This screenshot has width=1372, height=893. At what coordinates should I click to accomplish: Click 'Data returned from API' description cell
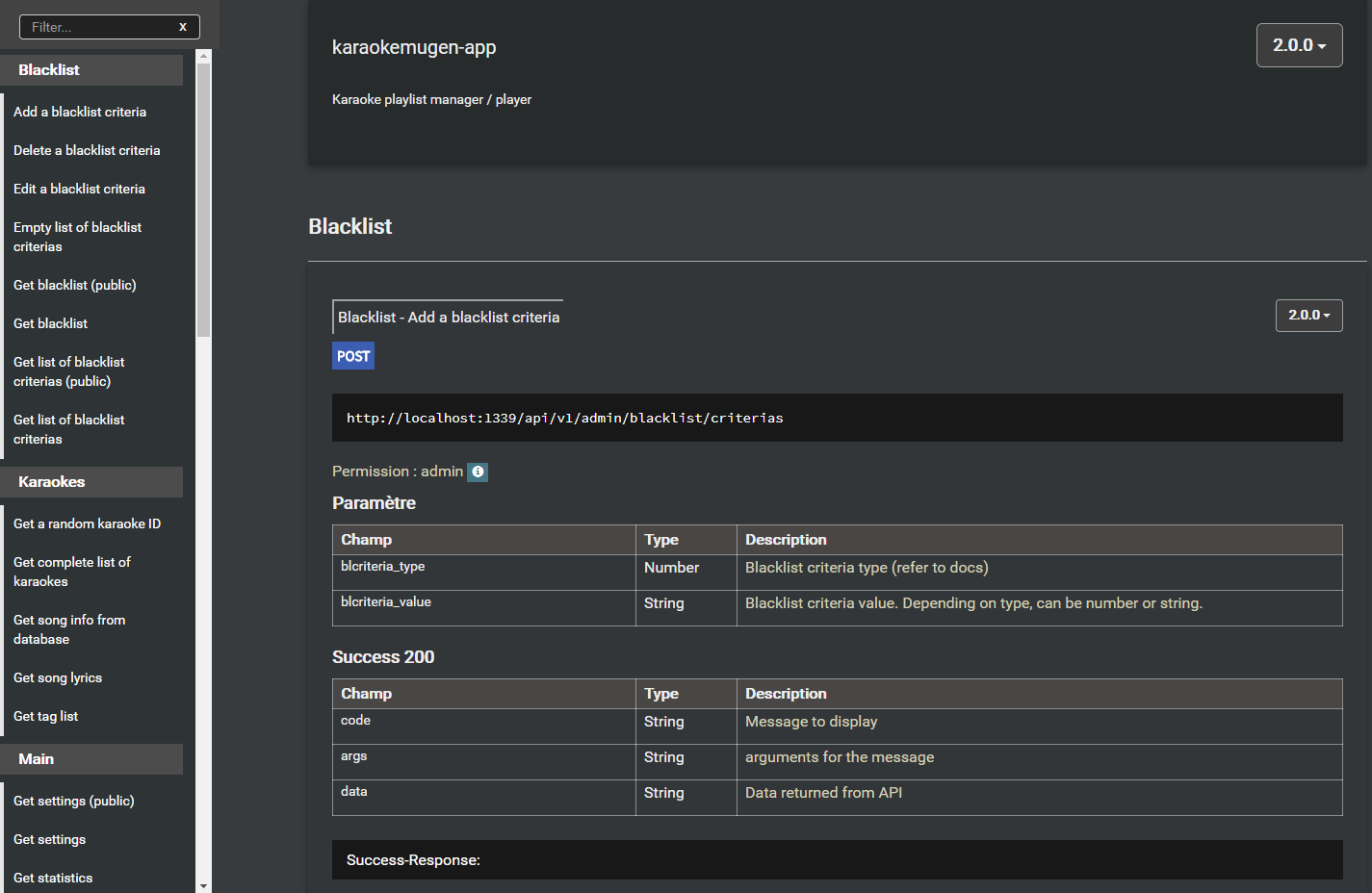[1039, 798]
